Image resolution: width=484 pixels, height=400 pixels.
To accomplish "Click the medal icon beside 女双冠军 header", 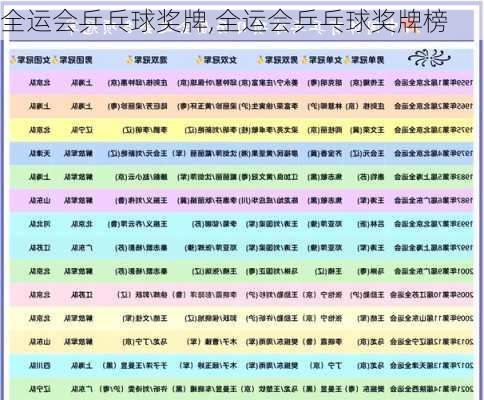I will click(199, 60).
